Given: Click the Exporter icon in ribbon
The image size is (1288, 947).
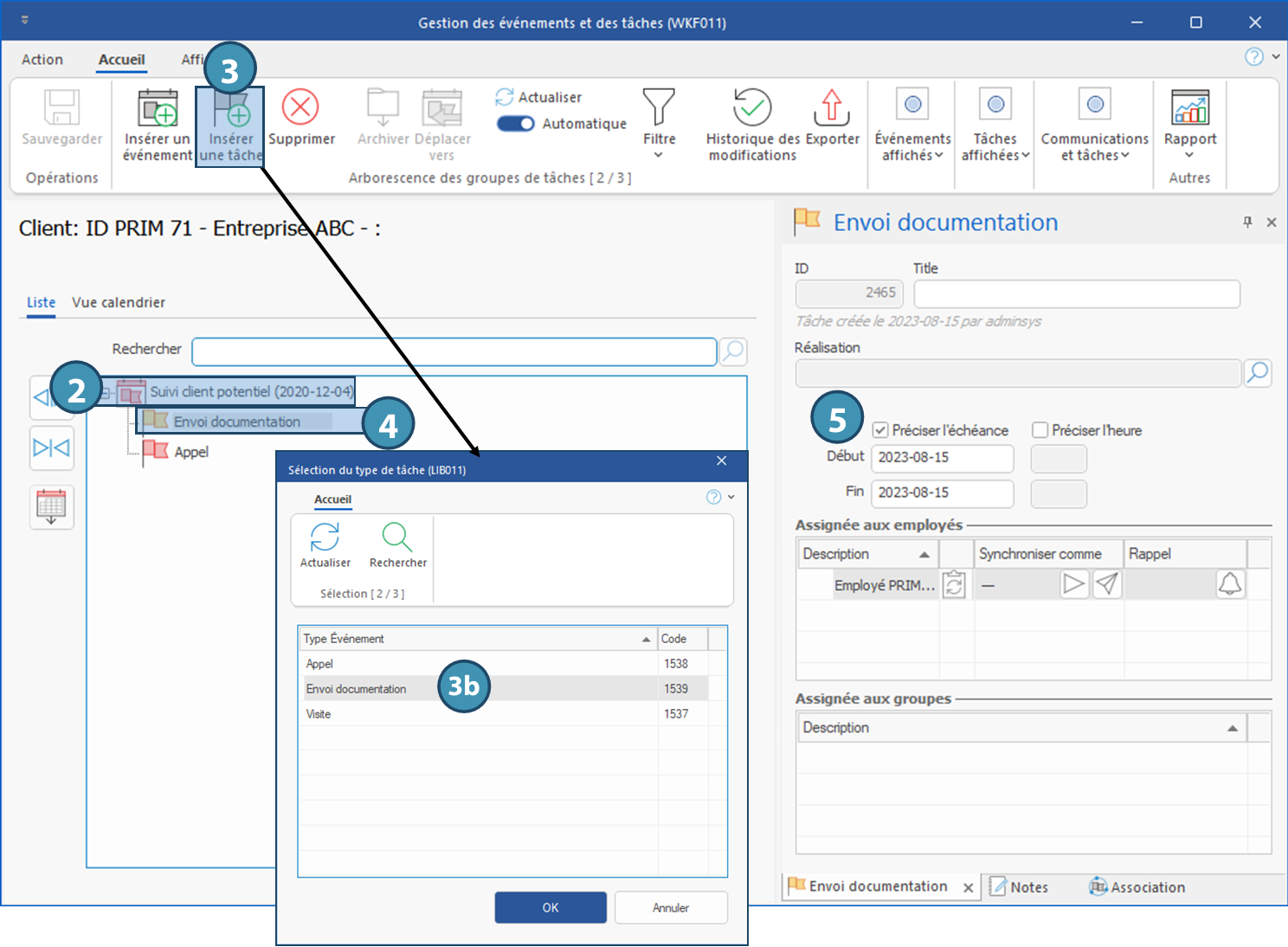Looking at the screenshot, I should coord(832,109).
